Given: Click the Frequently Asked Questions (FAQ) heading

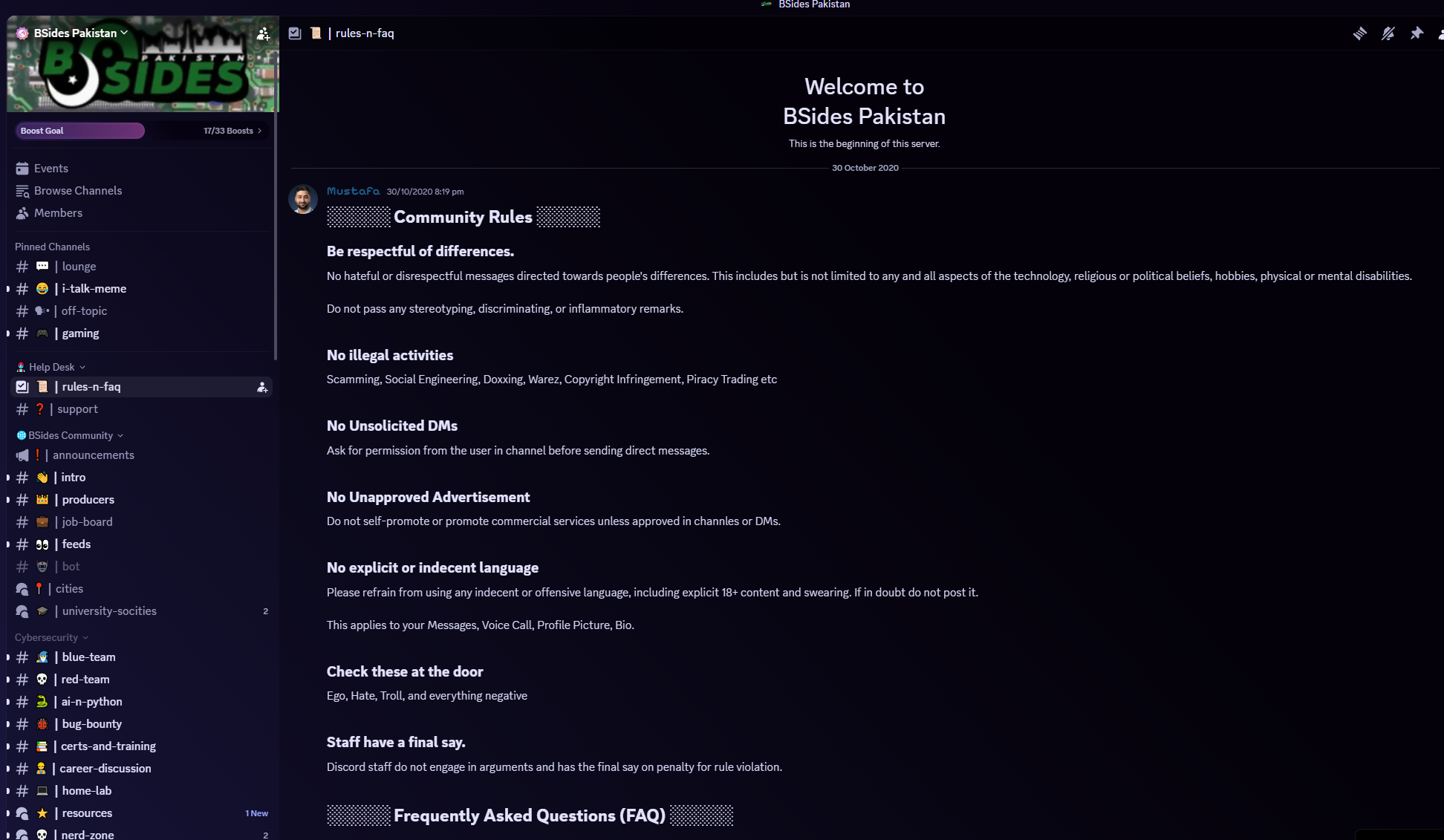Looking at the screenshot, I should 530,815.
